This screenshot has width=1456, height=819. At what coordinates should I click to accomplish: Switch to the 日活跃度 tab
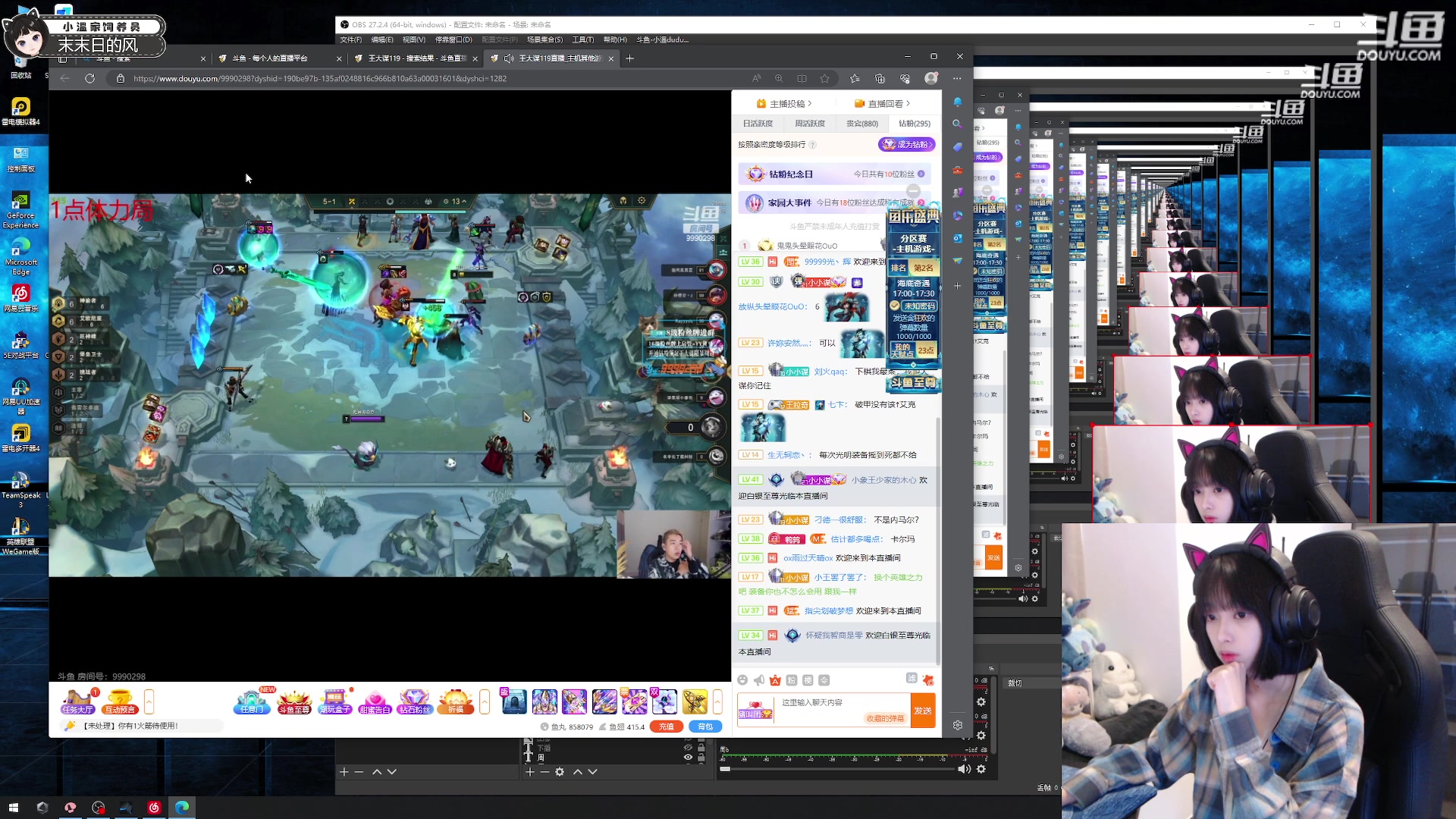(758, 124)
